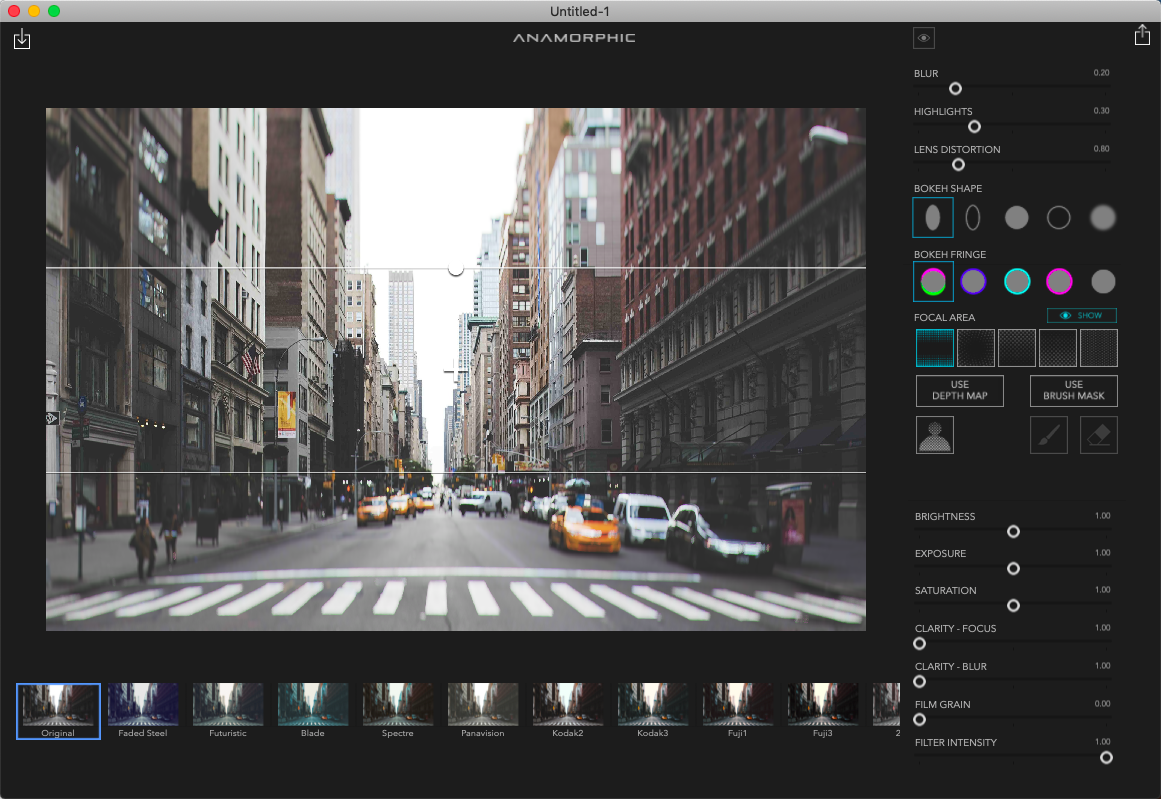Click the focal area handle on upper line
Image resolution: width=1161 pixels, height=799 pixels.
click(x=455, y=268)
